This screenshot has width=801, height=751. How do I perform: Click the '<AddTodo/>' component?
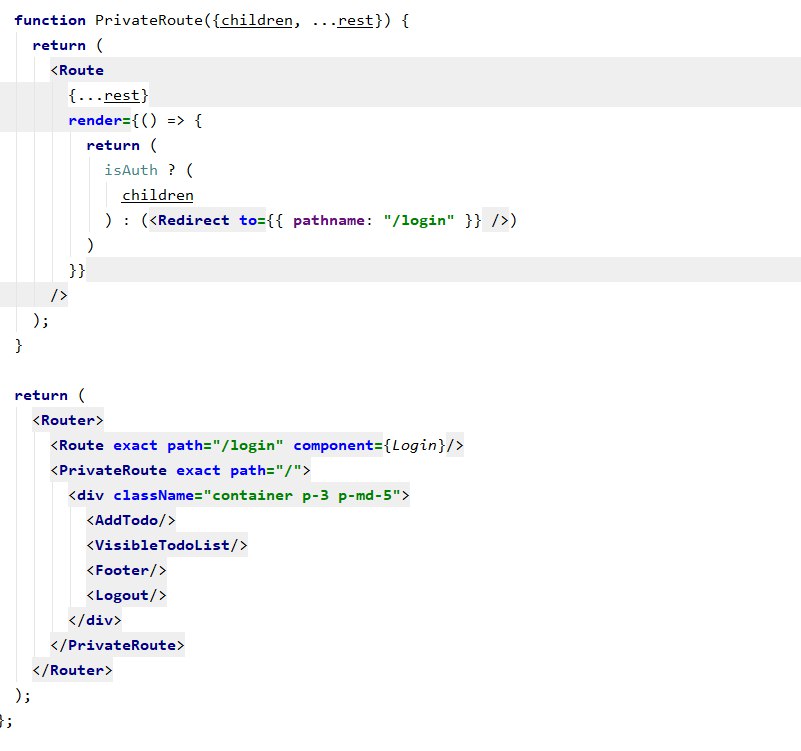pyautogui.click(x=131, y=521)
